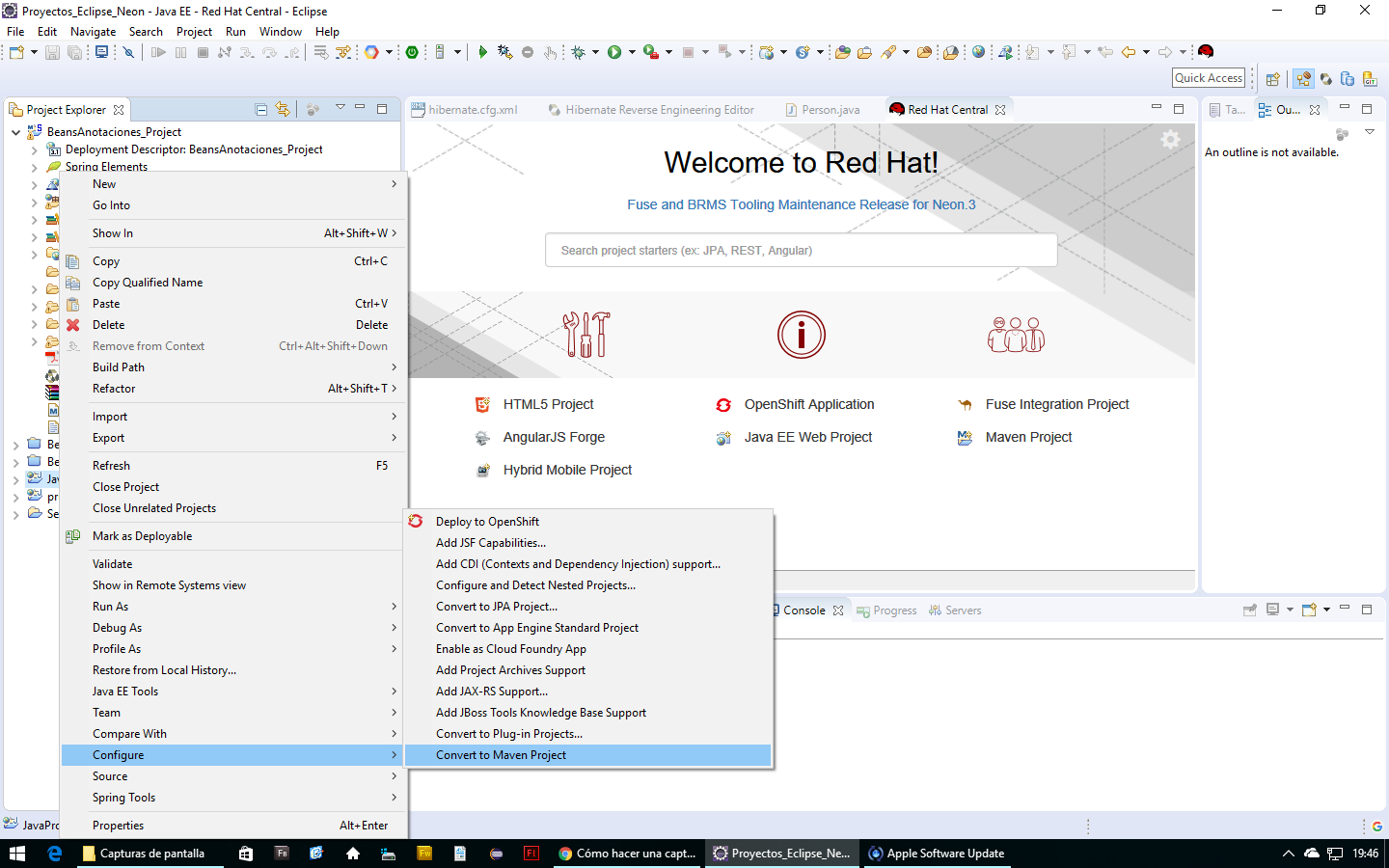Click OpenShift Application starter link
This screenshot has width=1389, height=868.
point(809,404)
